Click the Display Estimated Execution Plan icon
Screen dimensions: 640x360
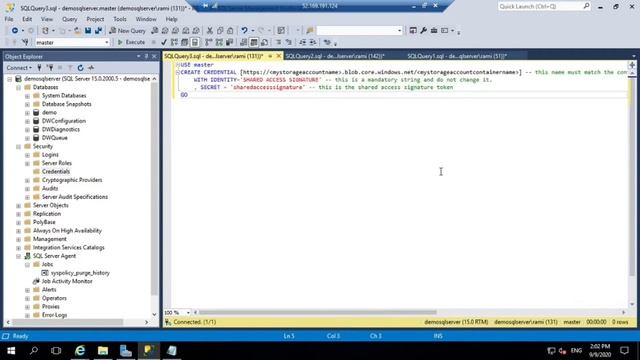pos(174,42)
